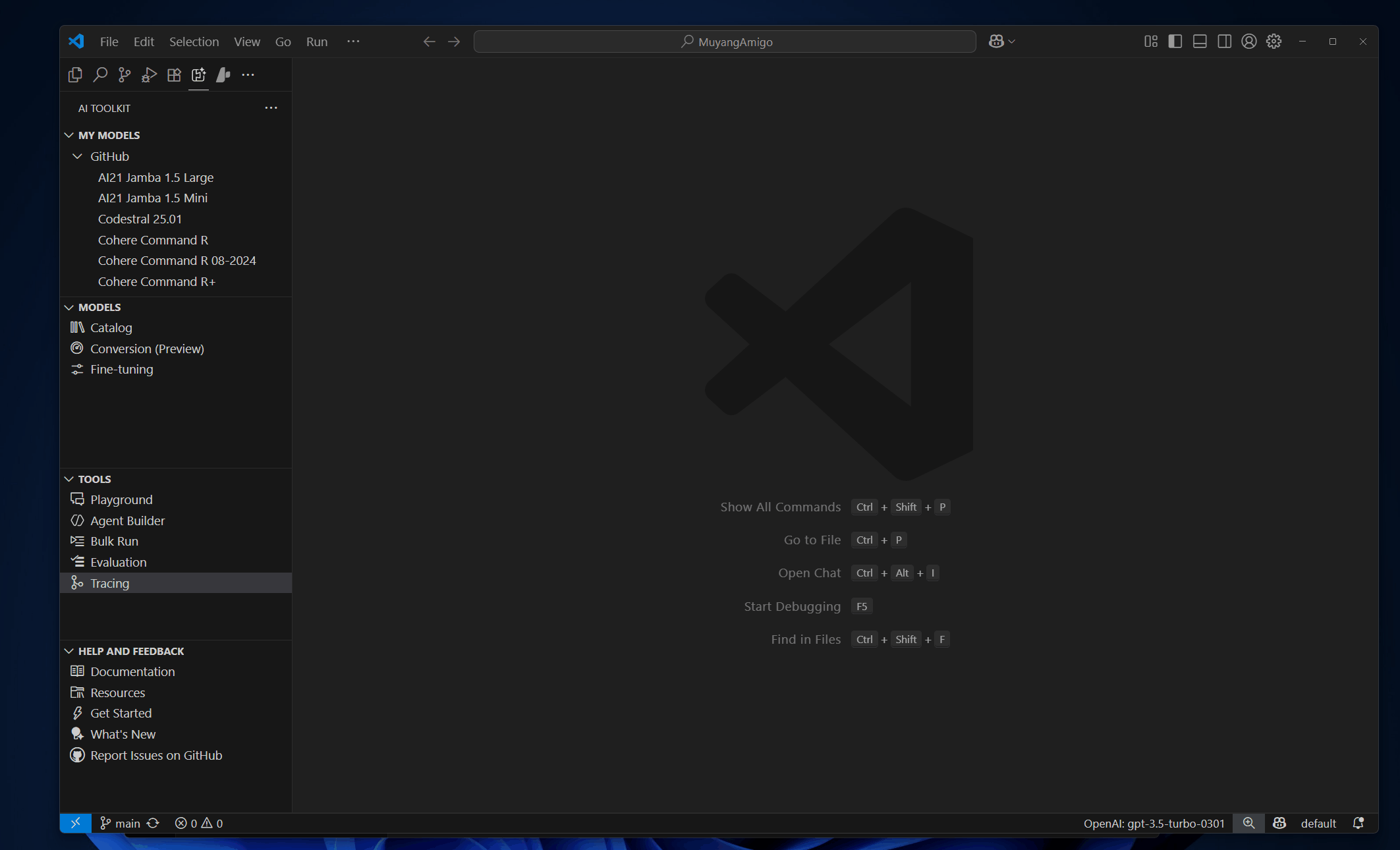Screen dimensions: 1400x850
Task: Open the Explorer view icon
Action: (x=75, y=75)
